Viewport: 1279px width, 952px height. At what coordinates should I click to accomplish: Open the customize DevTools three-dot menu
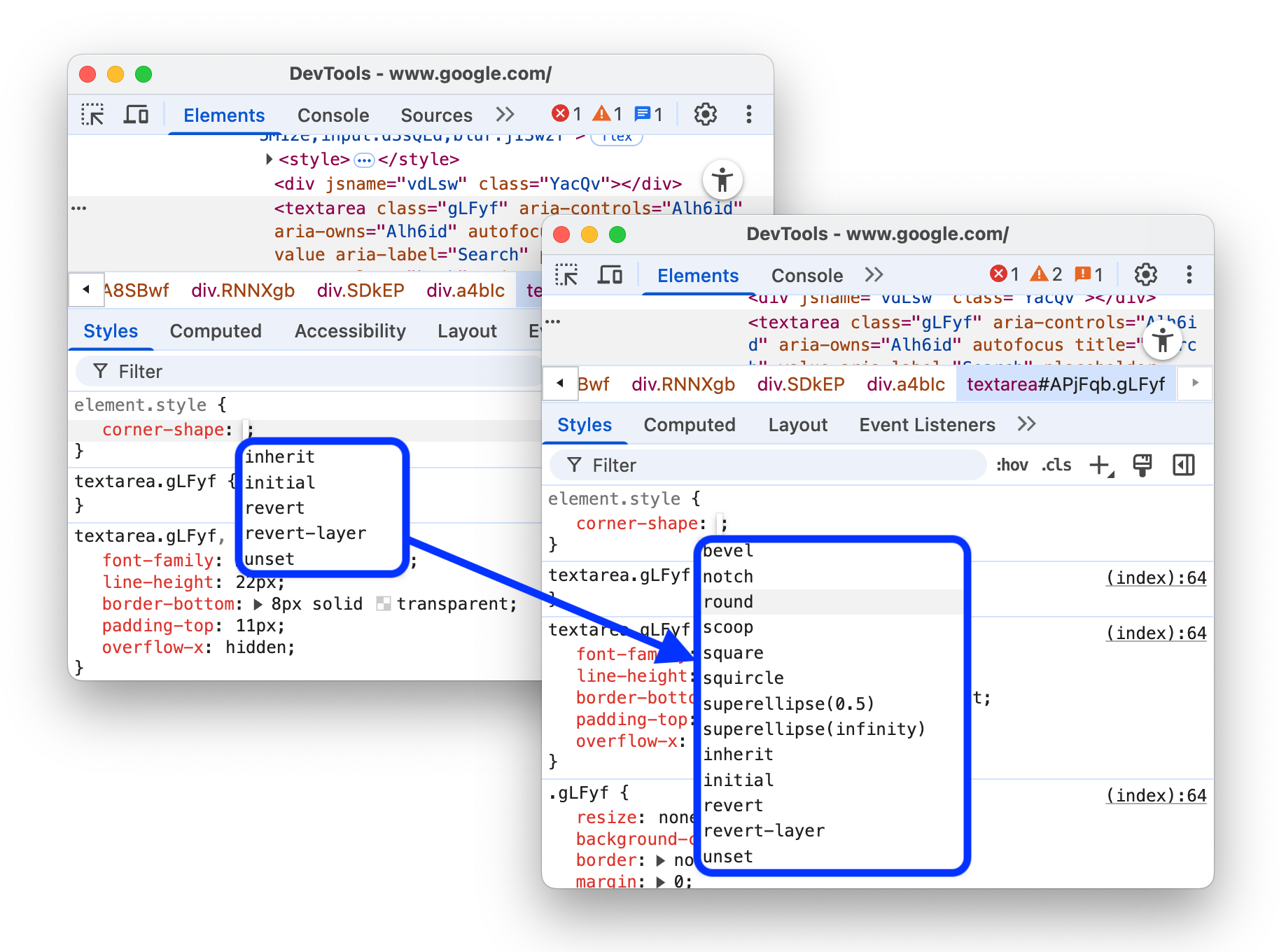coord(1190,274)
